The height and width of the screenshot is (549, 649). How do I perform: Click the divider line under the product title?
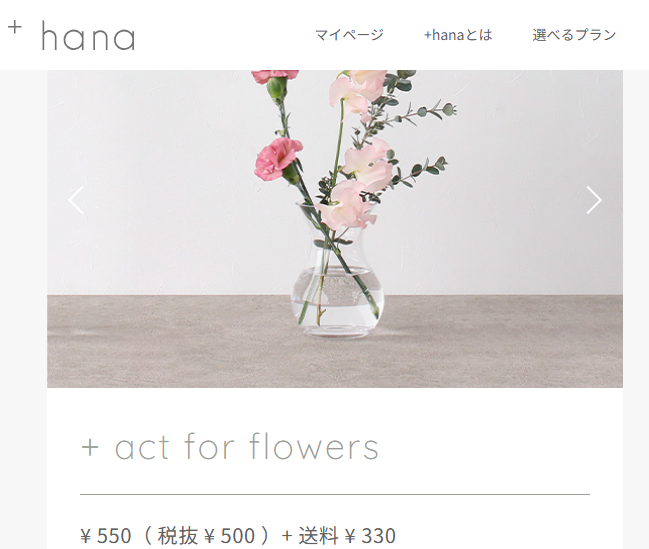(335, 494)
